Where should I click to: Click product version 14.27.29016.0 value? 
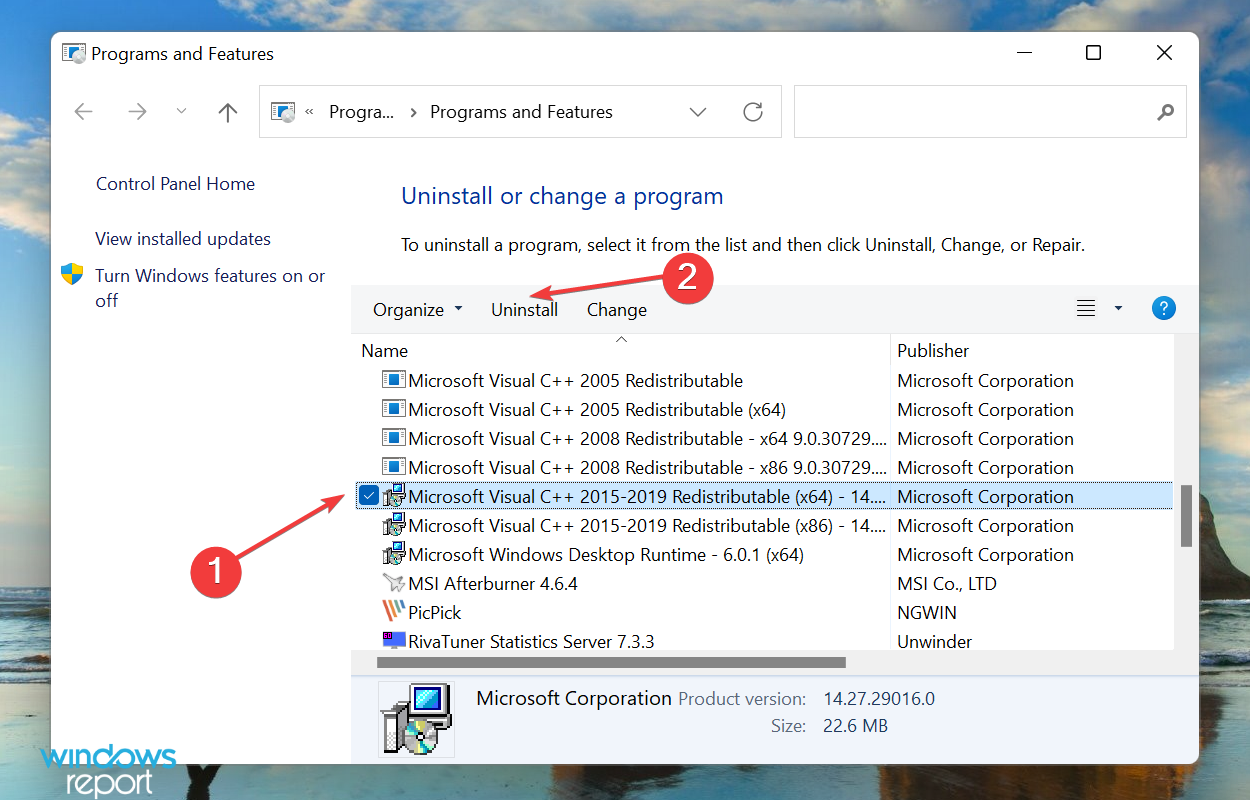[878, 699]
